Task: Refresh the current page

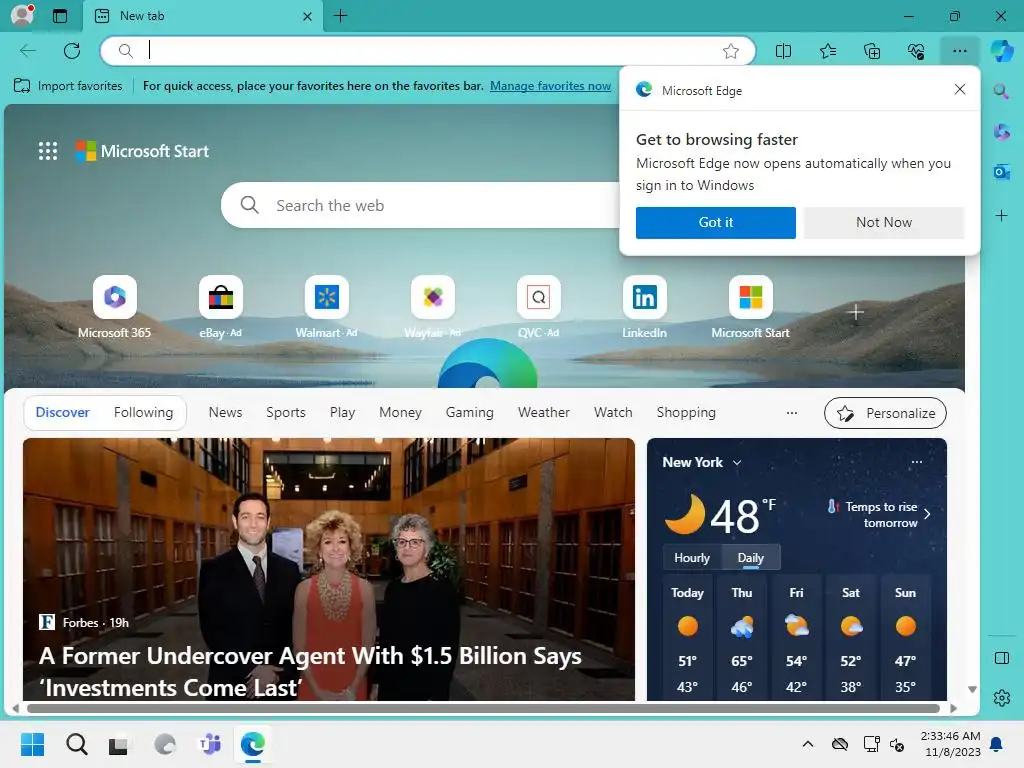Action: pos(72,51)
